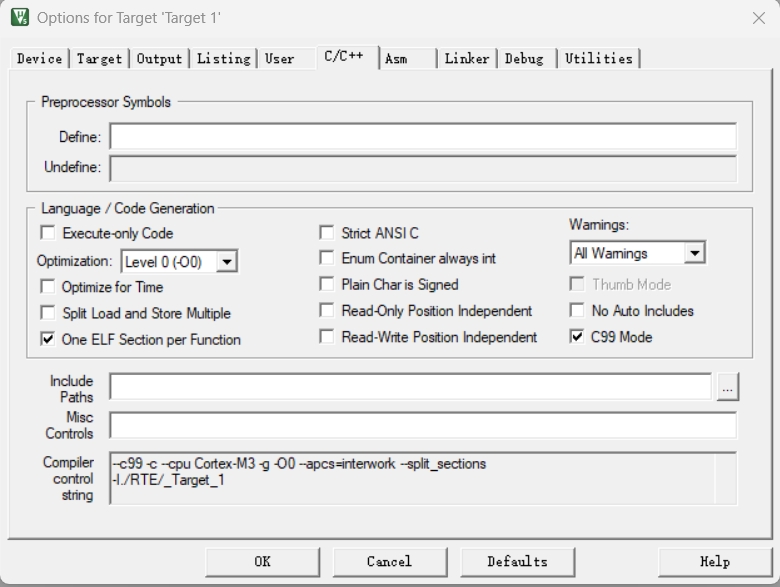Click the Include Paths input field
780x587 pixels.
point(410,387)
